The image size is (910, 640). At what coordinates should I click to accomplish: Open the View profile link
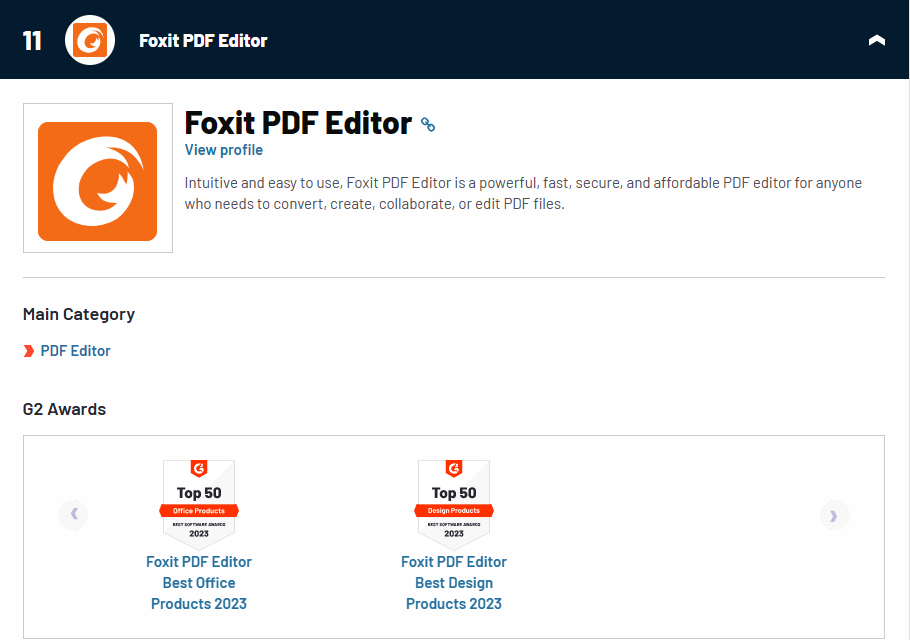224,150
